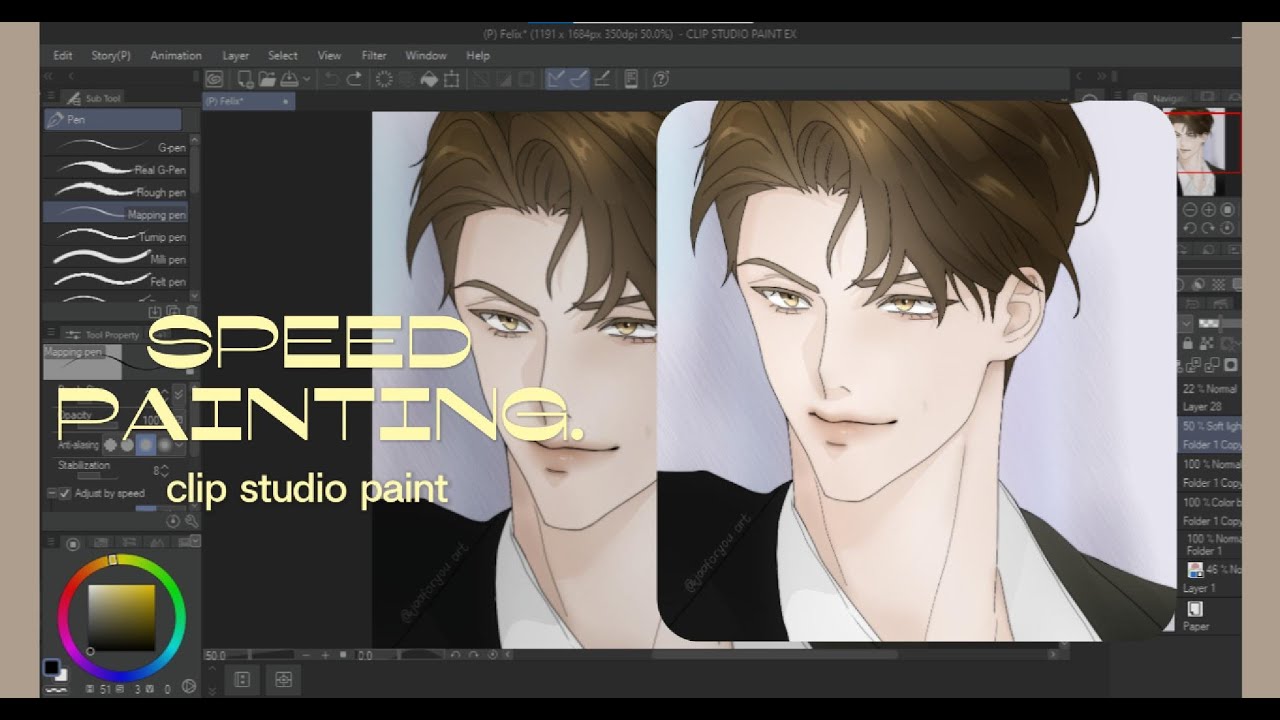Toggle the Adjust by speed checkbox
The image size is (1280, 720).
point(65,494)
